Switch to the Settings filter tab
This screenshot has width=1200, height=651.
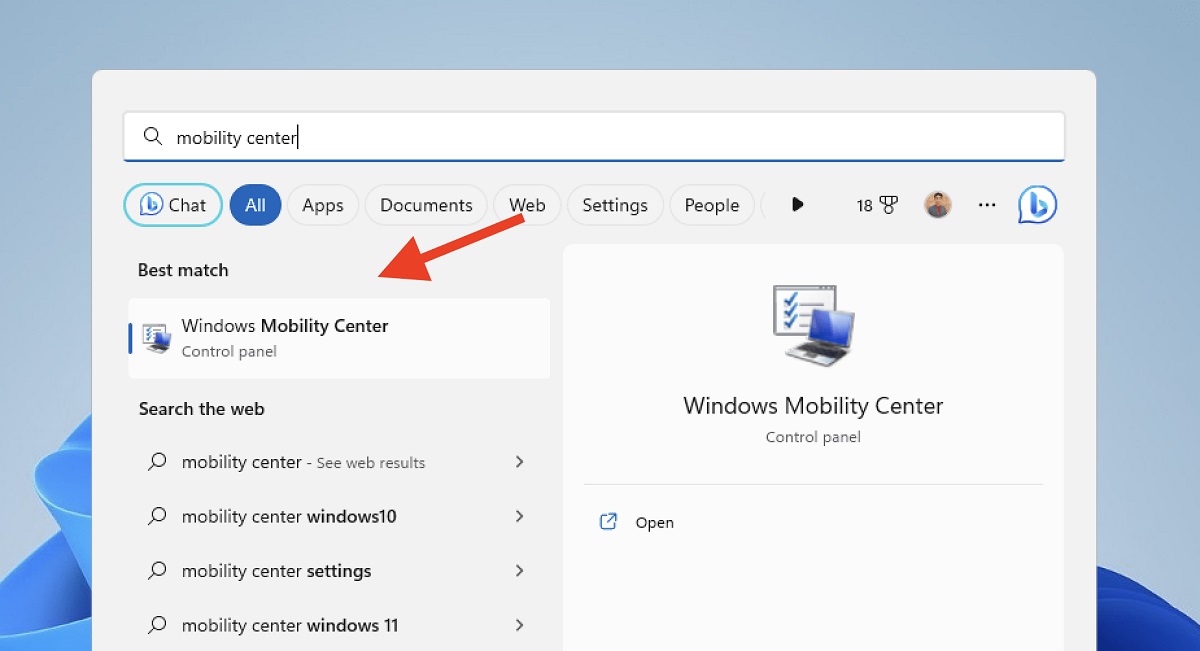(x=615, y=204)
